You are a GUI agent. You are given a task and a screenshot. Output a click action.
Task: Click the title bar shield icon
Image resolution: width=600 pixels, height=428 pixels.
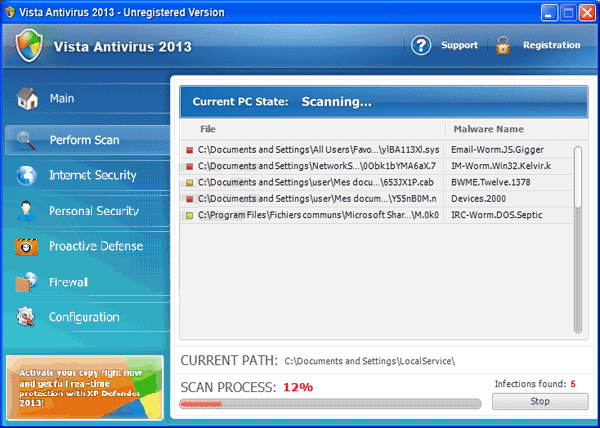tap(10, 12)
